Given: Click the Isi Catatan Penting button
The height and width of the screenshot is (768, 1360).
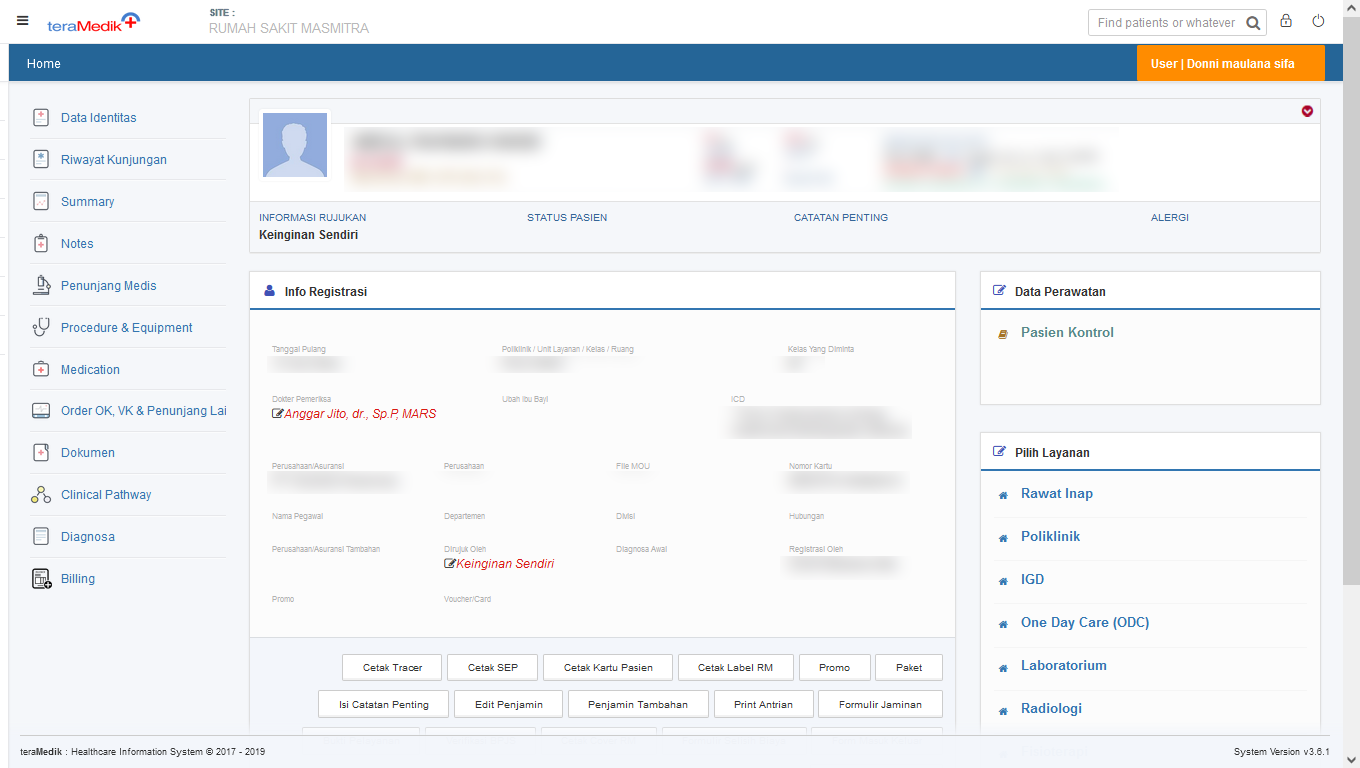Looking at the screenshot, I should coord(384,704).
